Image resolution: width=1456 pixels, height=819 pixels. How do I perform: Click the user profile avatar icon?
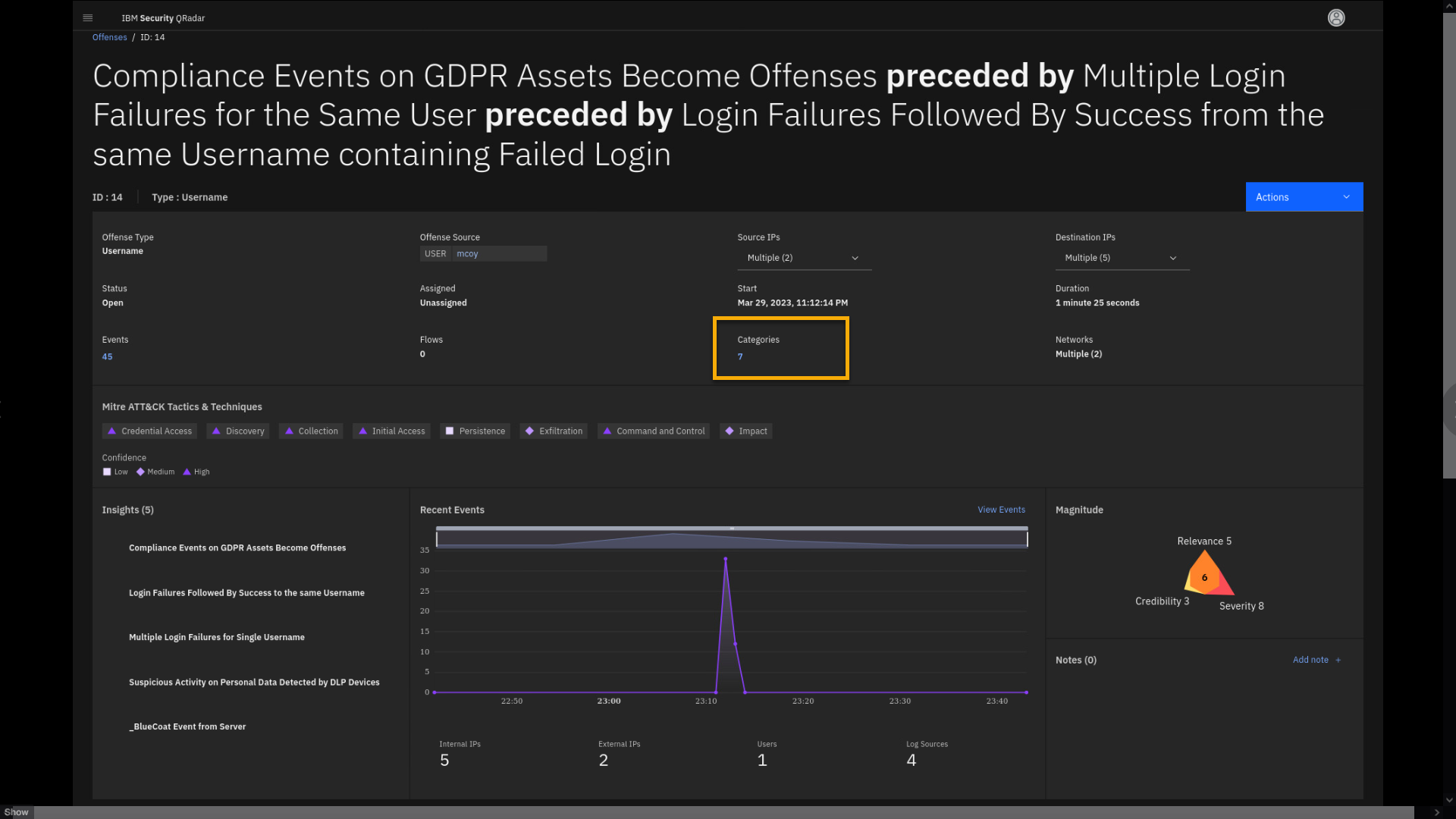point(1336,17)
